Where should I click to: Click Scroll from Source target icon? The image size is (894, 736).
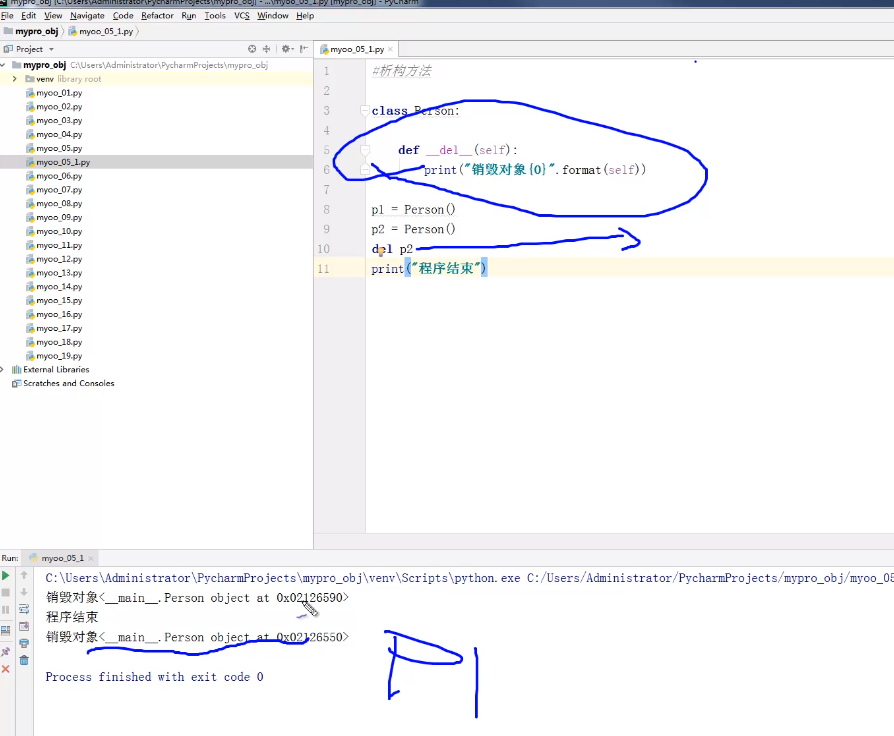click(x=252, y=49)
